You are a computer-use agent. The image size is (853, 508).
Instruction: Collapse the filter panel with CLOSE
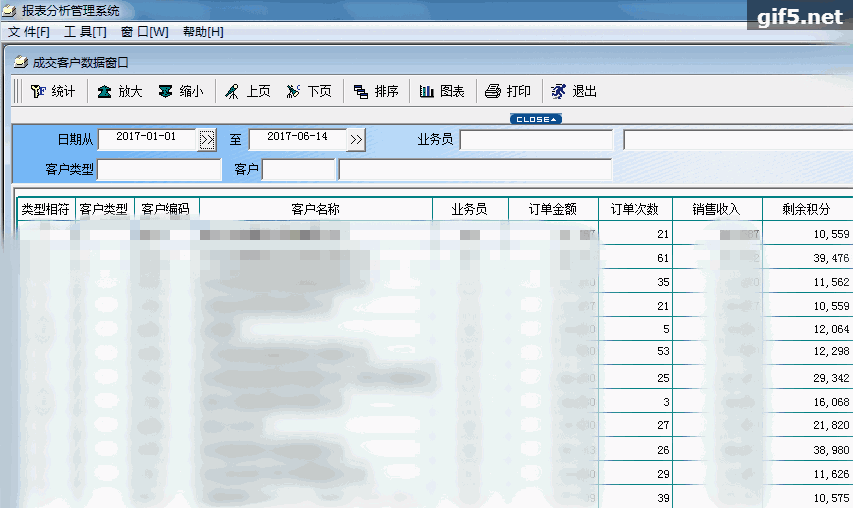click(535, 119)
